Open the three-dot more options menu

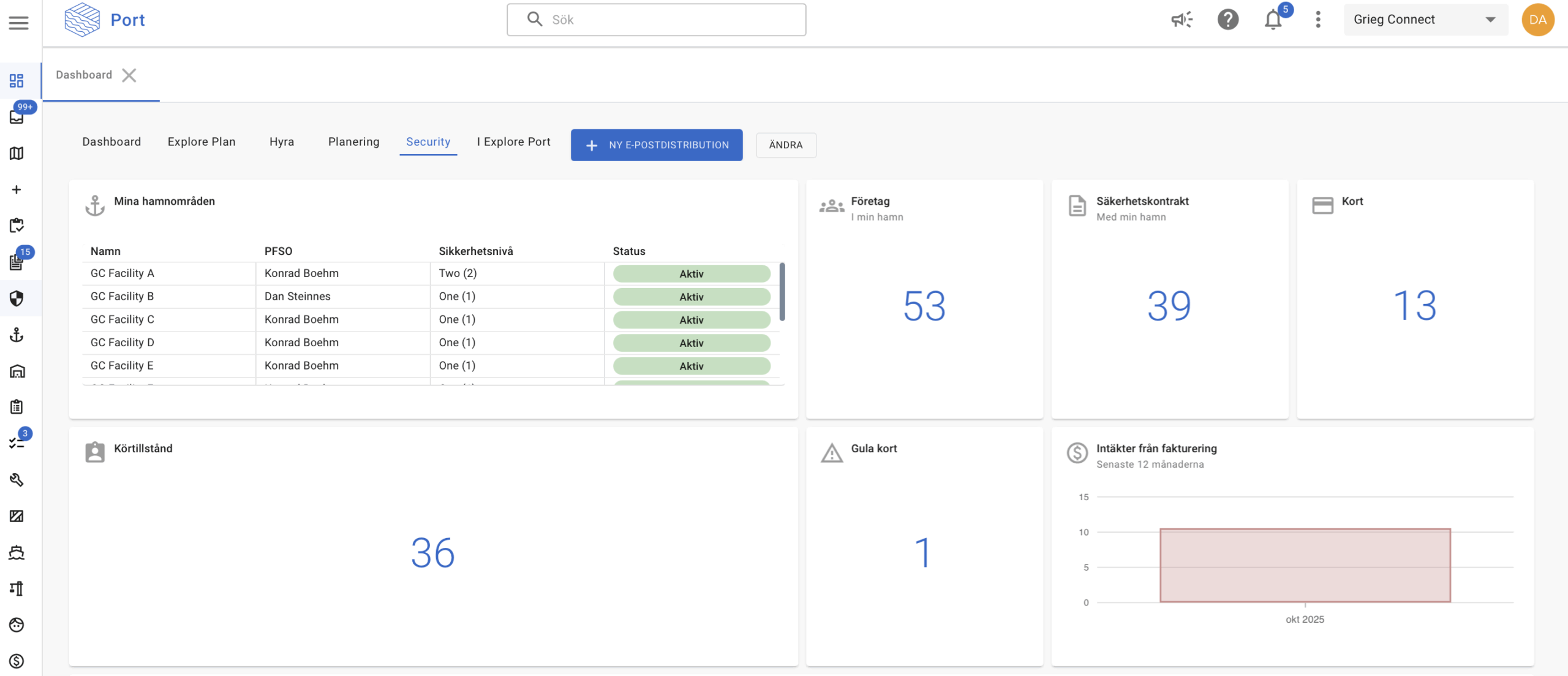tap(1318, 20)
